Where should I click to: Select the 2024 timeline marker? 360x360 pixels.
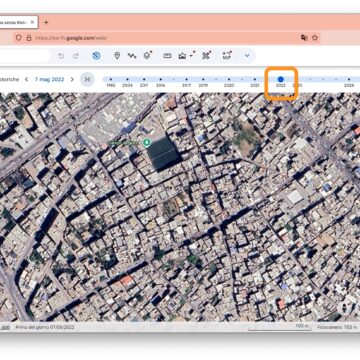point(349,79)
